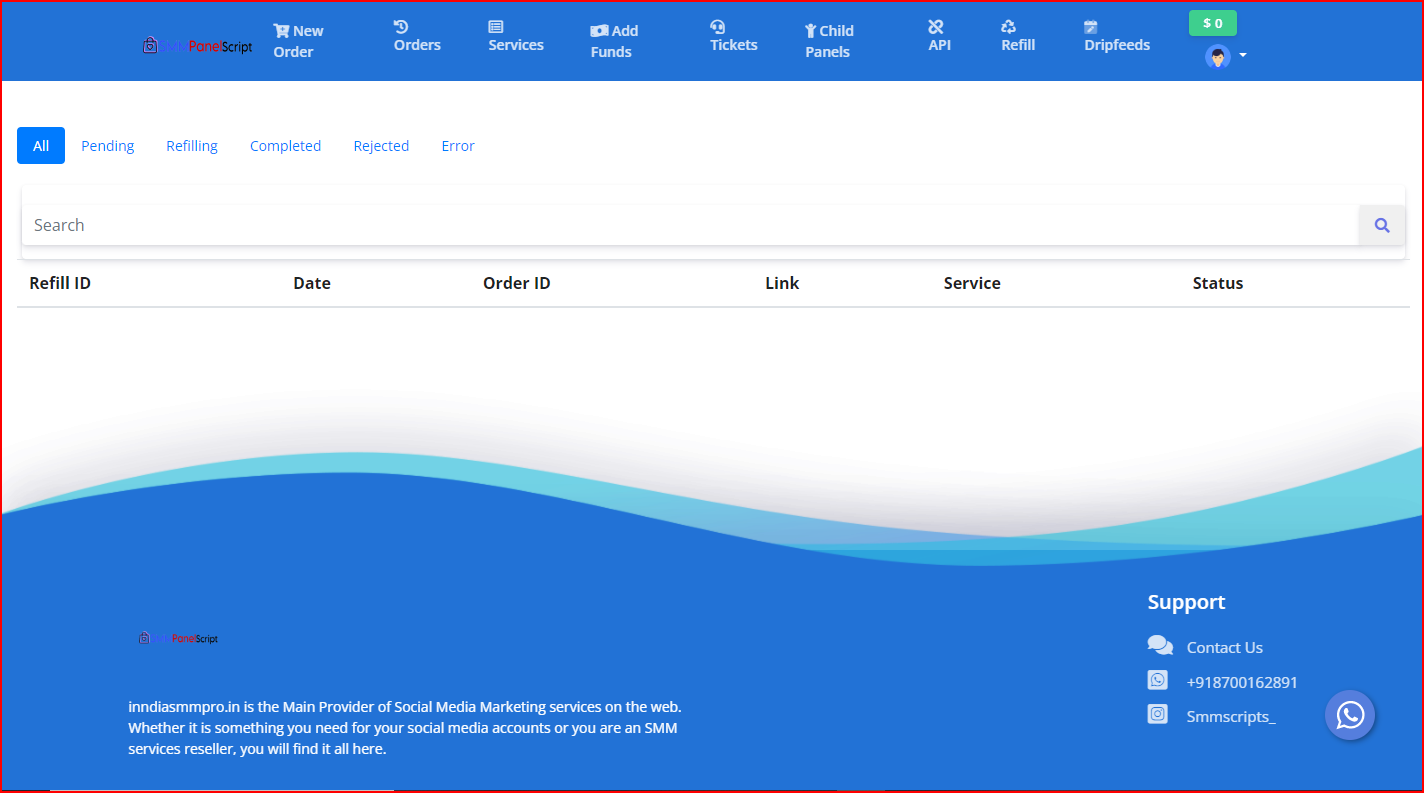
Task: Click the Refill recycle icon
Action: (1008, 27)
